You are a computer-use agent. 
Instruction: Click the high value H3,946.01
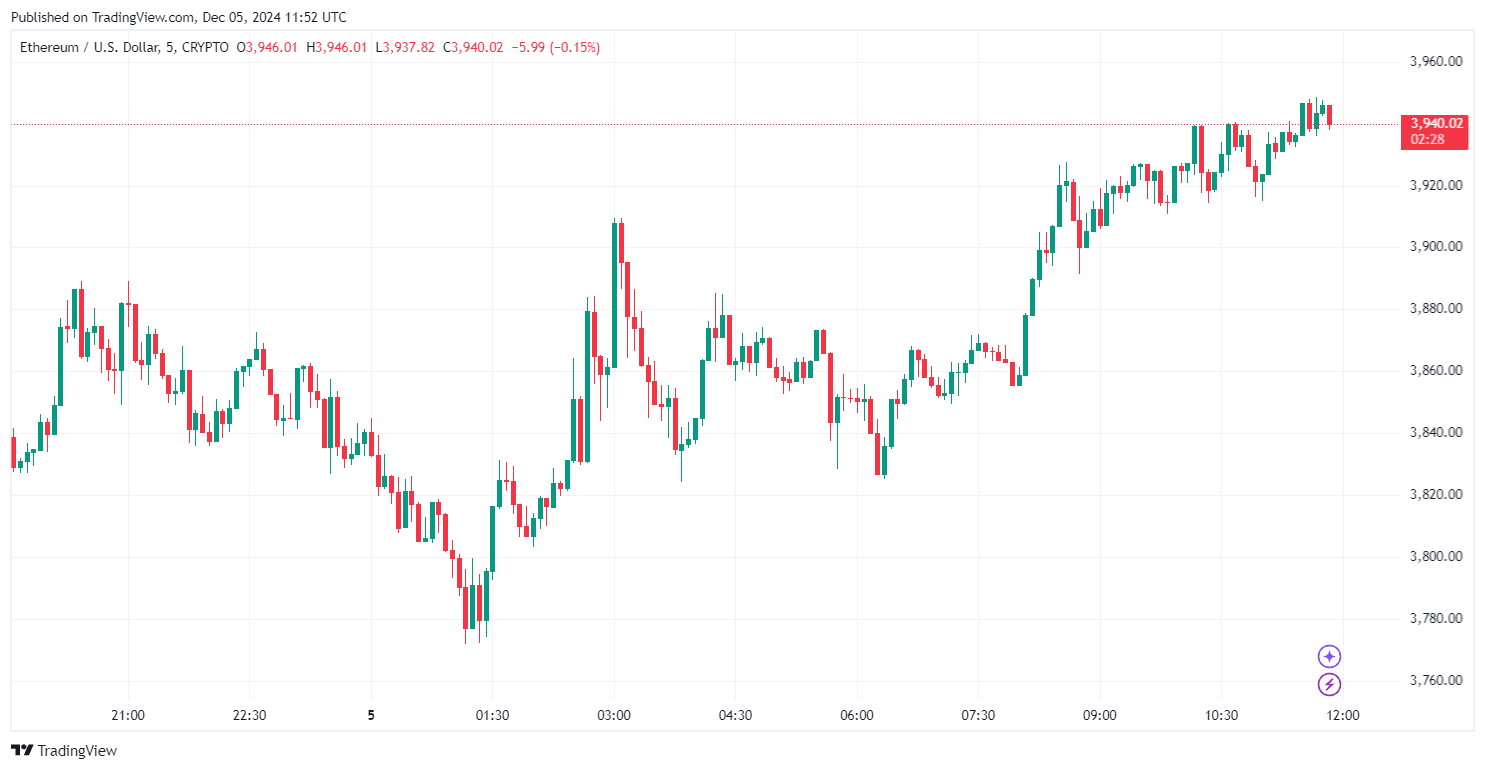[337, 47]
